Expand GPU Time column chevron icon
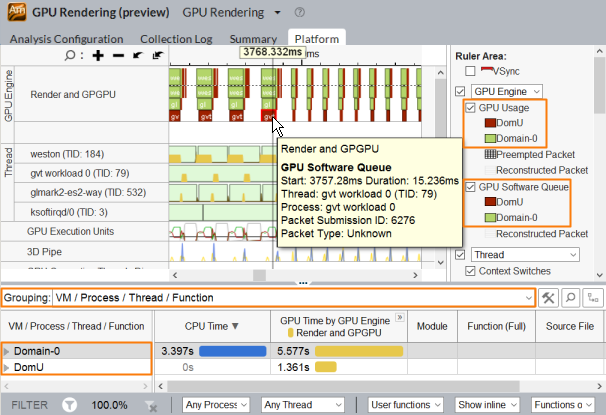This screenshot has width=606, height=415. (400, 318)
